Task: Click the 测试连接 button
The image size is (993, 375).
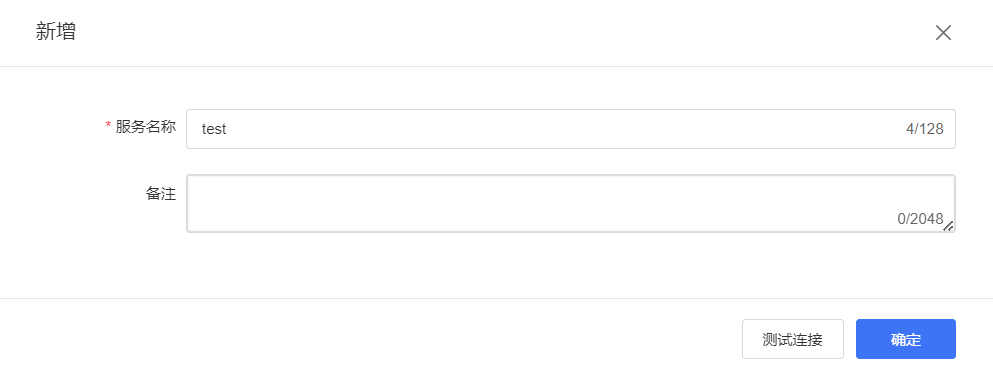Action: [793, 339]
